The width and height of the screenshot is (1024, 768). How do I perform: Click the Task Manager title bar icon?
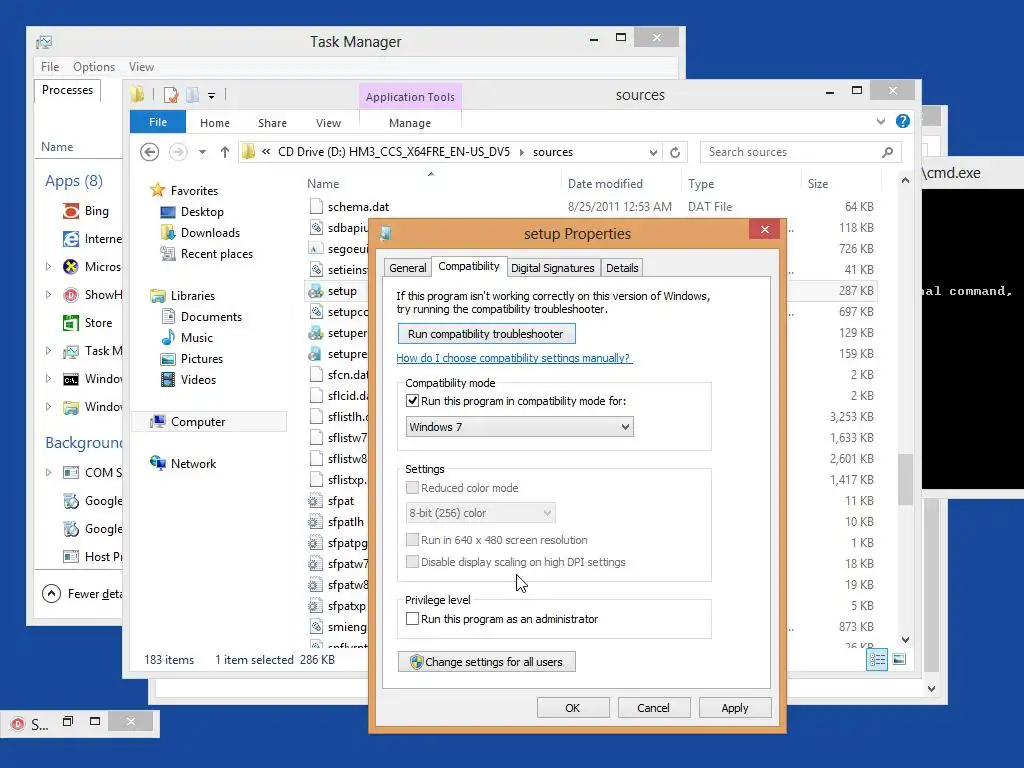coord(44,42)
